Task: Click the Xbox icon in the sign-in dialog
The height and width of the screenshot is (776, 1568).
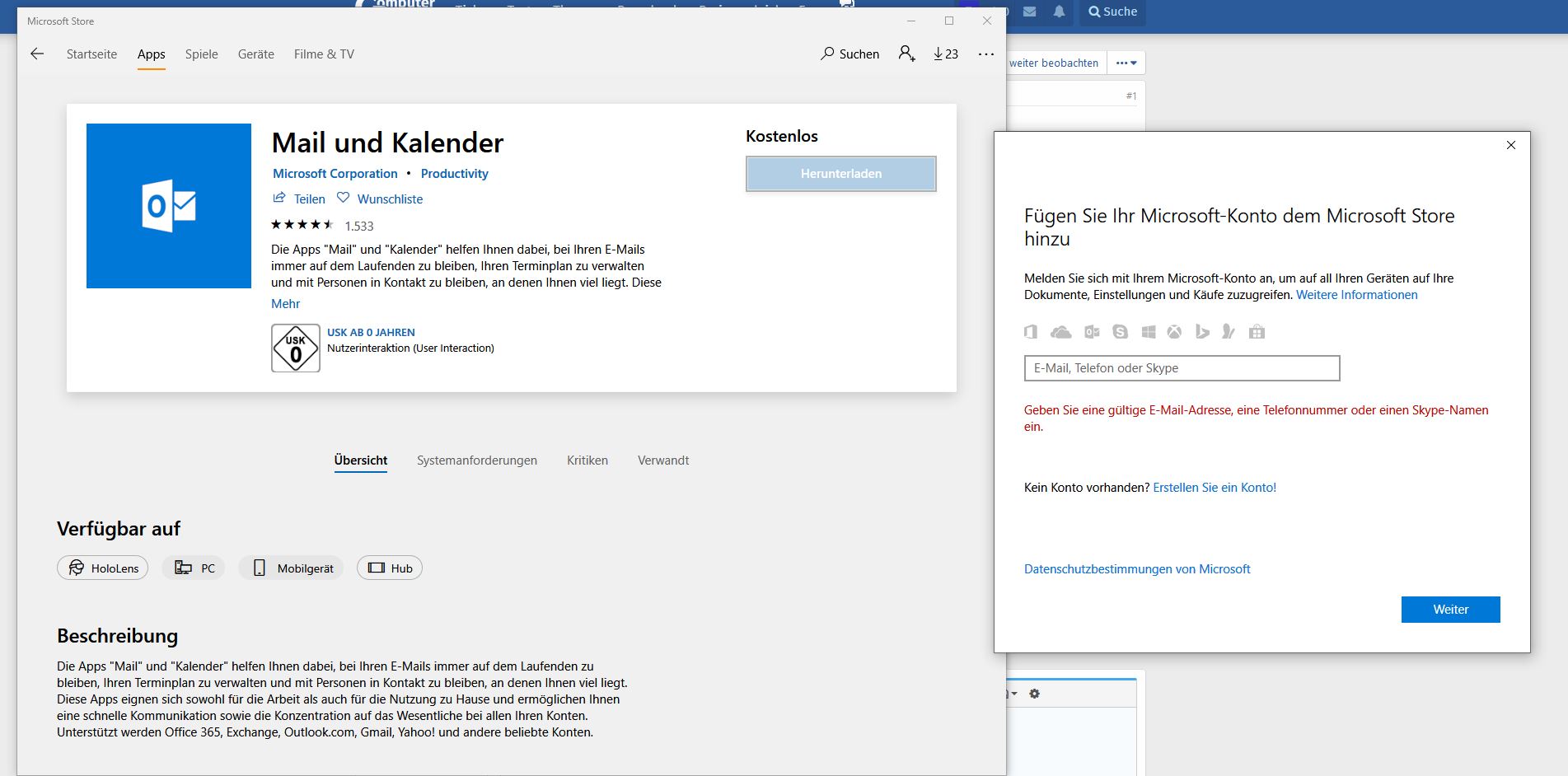Action: click(1174, 332)
